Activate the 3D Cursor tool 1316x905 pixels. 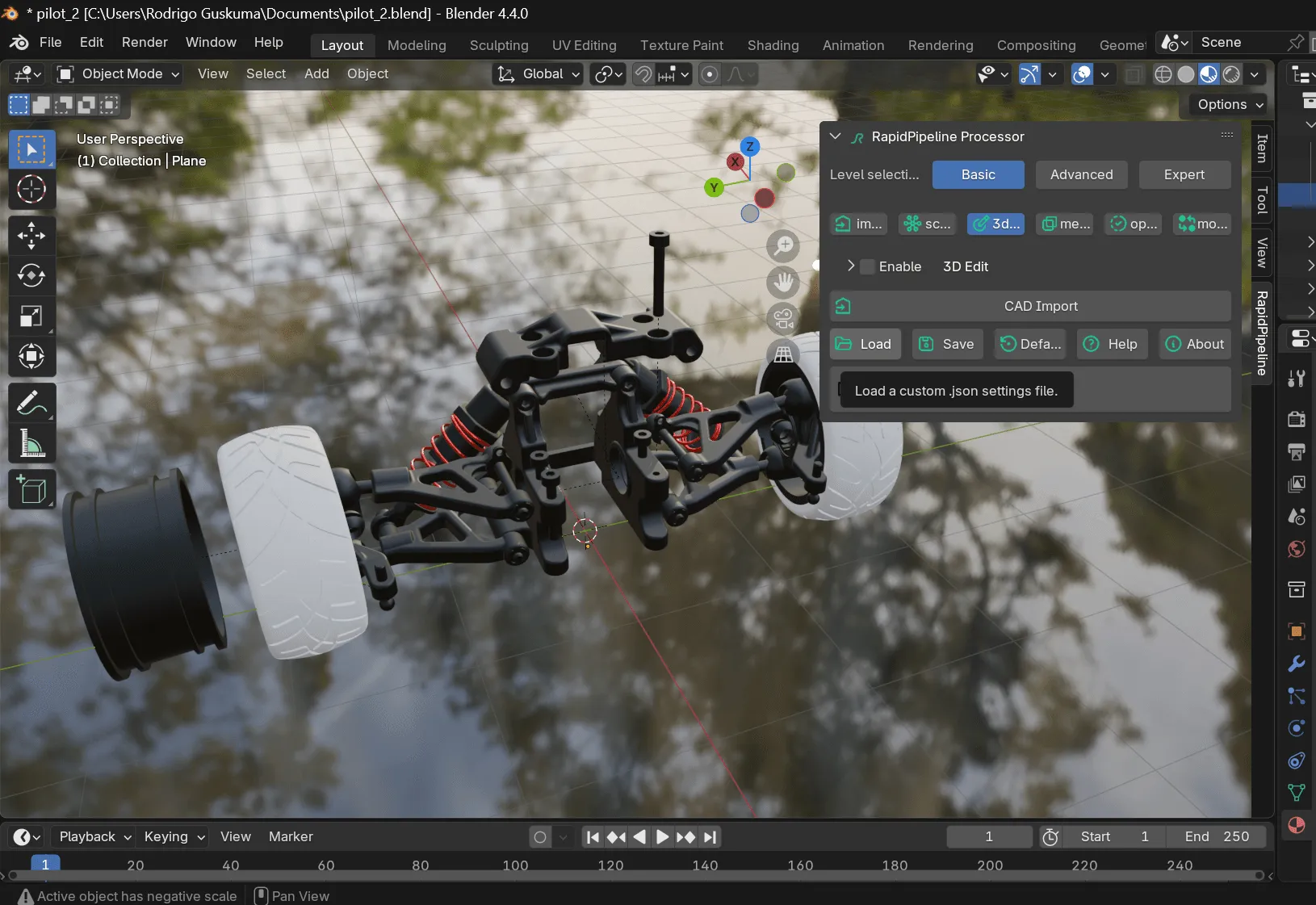pyautogui.click(x=31, y=190)
